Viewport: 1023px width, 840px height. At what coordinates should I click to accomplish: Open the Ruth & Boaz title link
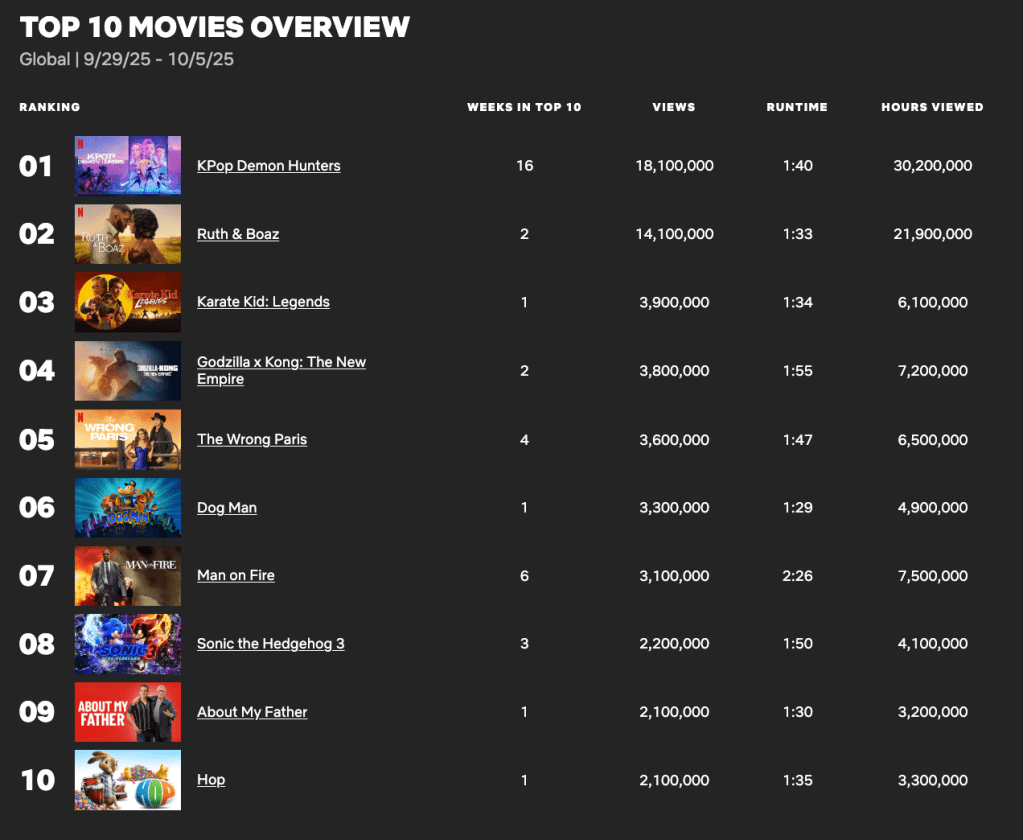tap(238, 234)
